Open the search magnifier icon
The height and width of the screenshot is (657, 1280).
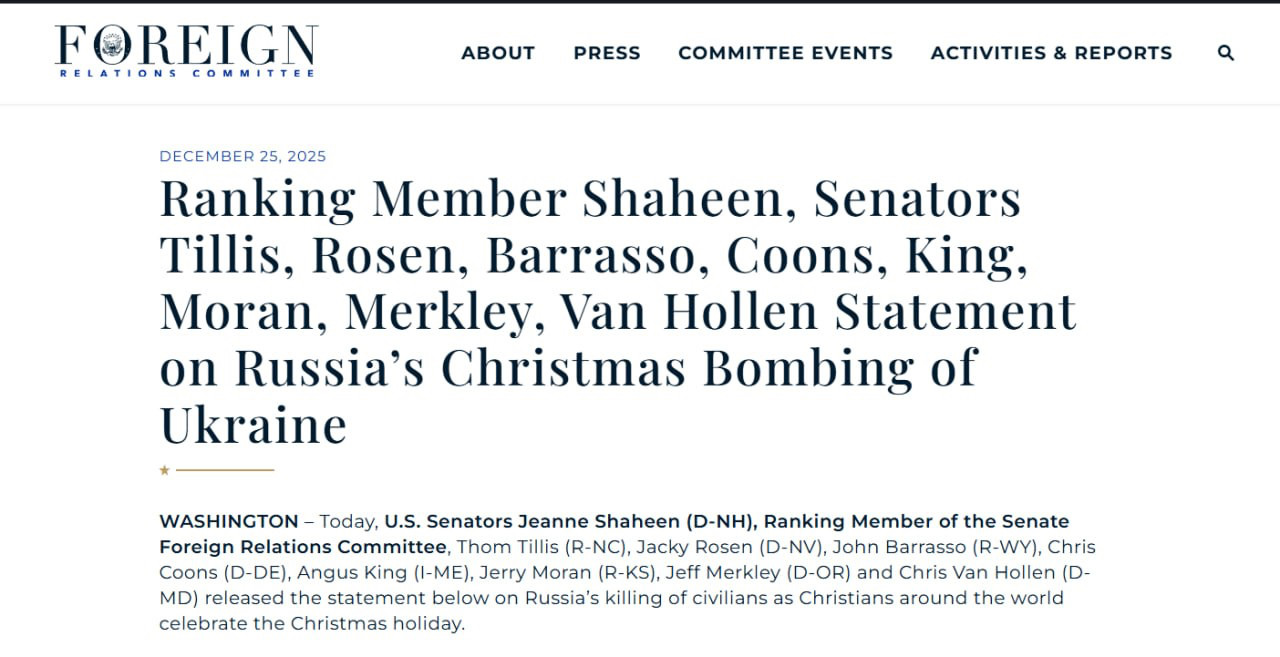click(x=1226, y=53)
